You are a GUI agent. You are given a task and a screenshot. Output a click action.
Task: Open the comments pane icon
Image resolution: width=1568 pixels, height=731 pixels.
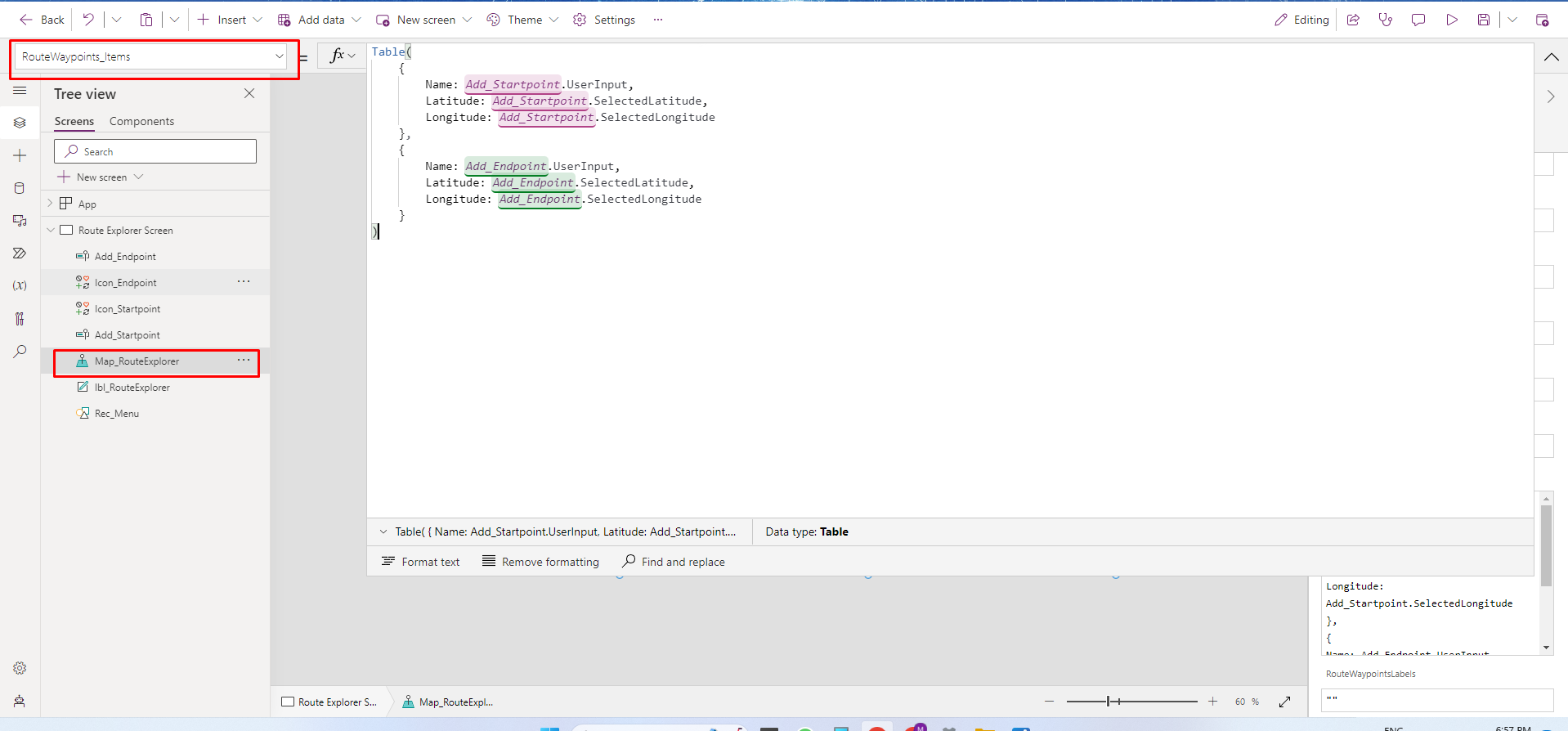tap(1418, 20)
